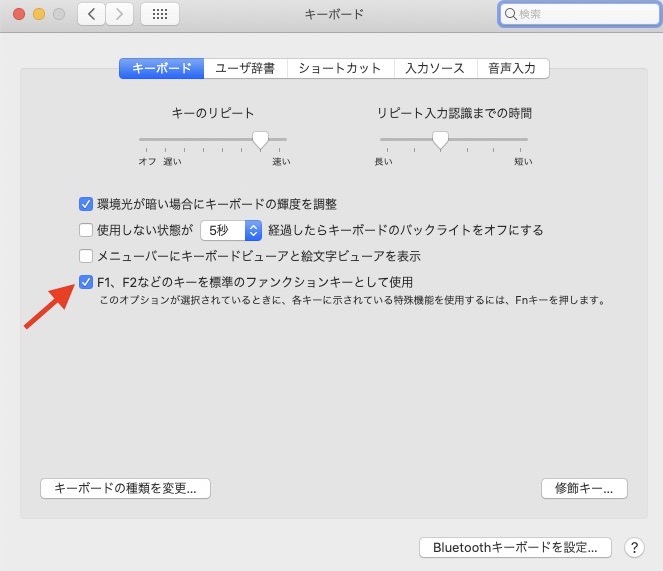Viewport: 663px width, 571px height.
Task: Open help with the question mark button
Action: pos(634,548)
